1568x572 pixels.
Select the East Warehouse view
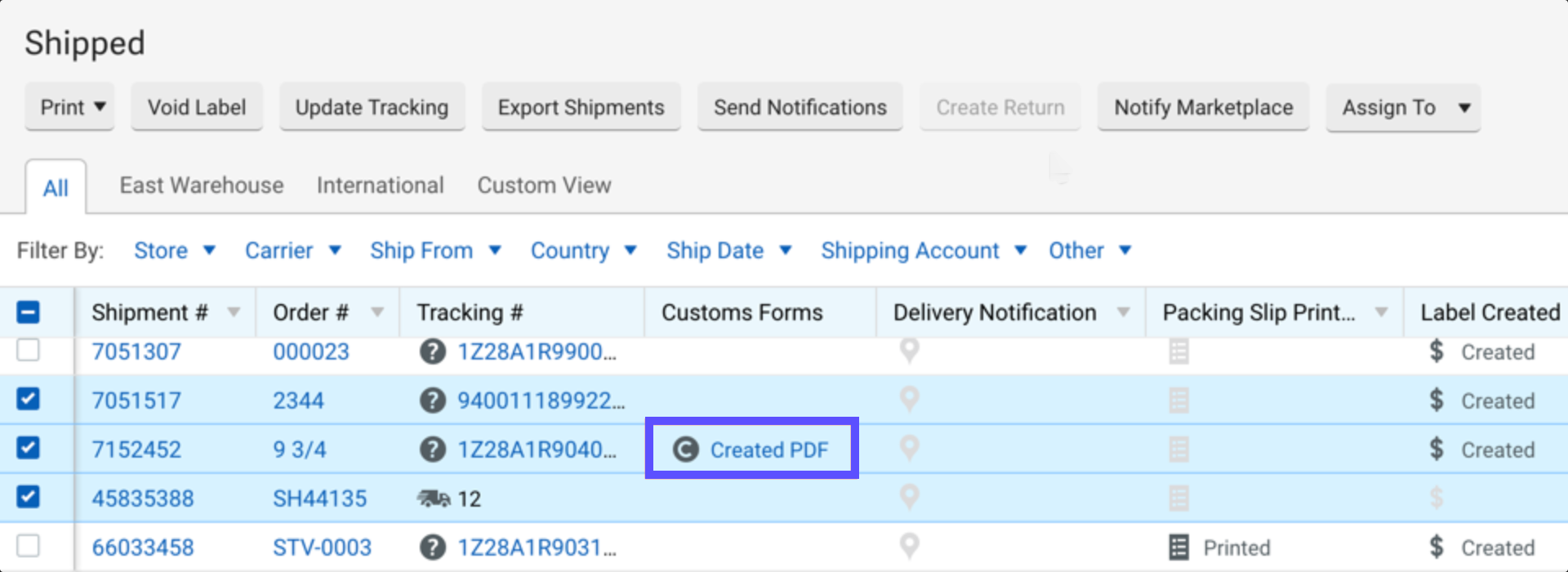pyautogui.click(x=201, y=185)
